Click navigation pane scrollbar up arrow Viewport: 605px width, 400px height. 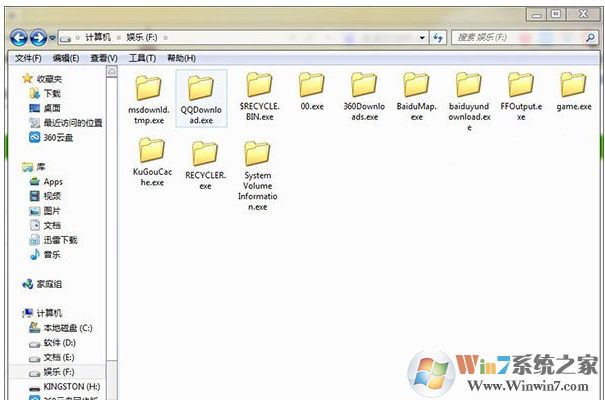pyautogui.click(x=112, y=72)
